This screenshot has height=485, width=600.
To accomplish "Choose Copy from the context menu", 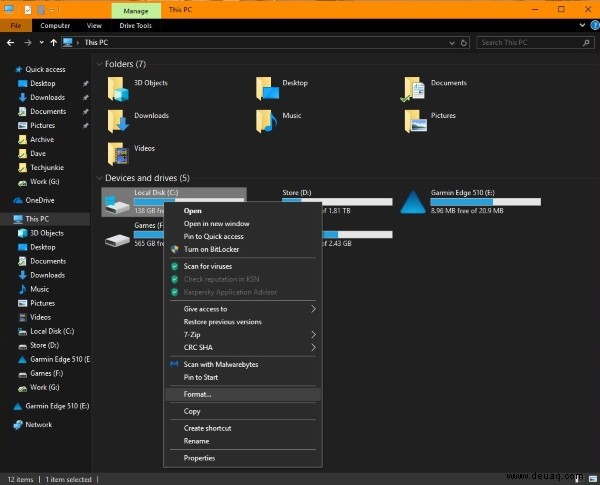I will [243, 411].
